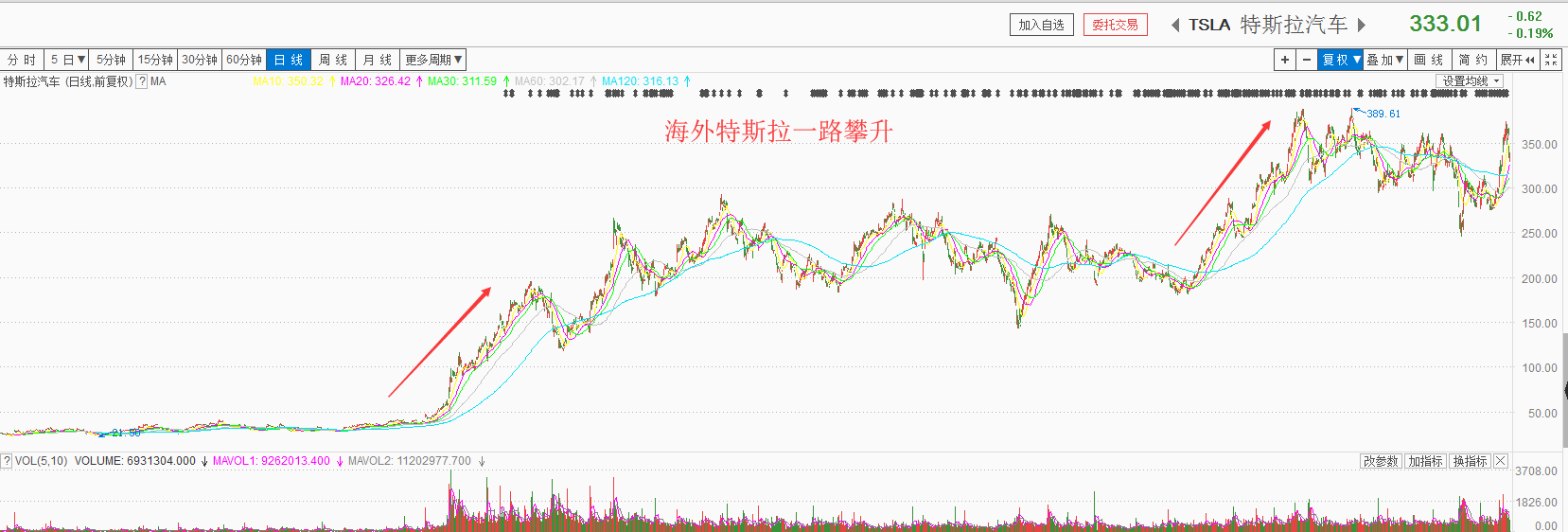The image size is (1568, 532).
Task: Click the MAVOL1: 9262013.400 value
Action: [272, 461]
